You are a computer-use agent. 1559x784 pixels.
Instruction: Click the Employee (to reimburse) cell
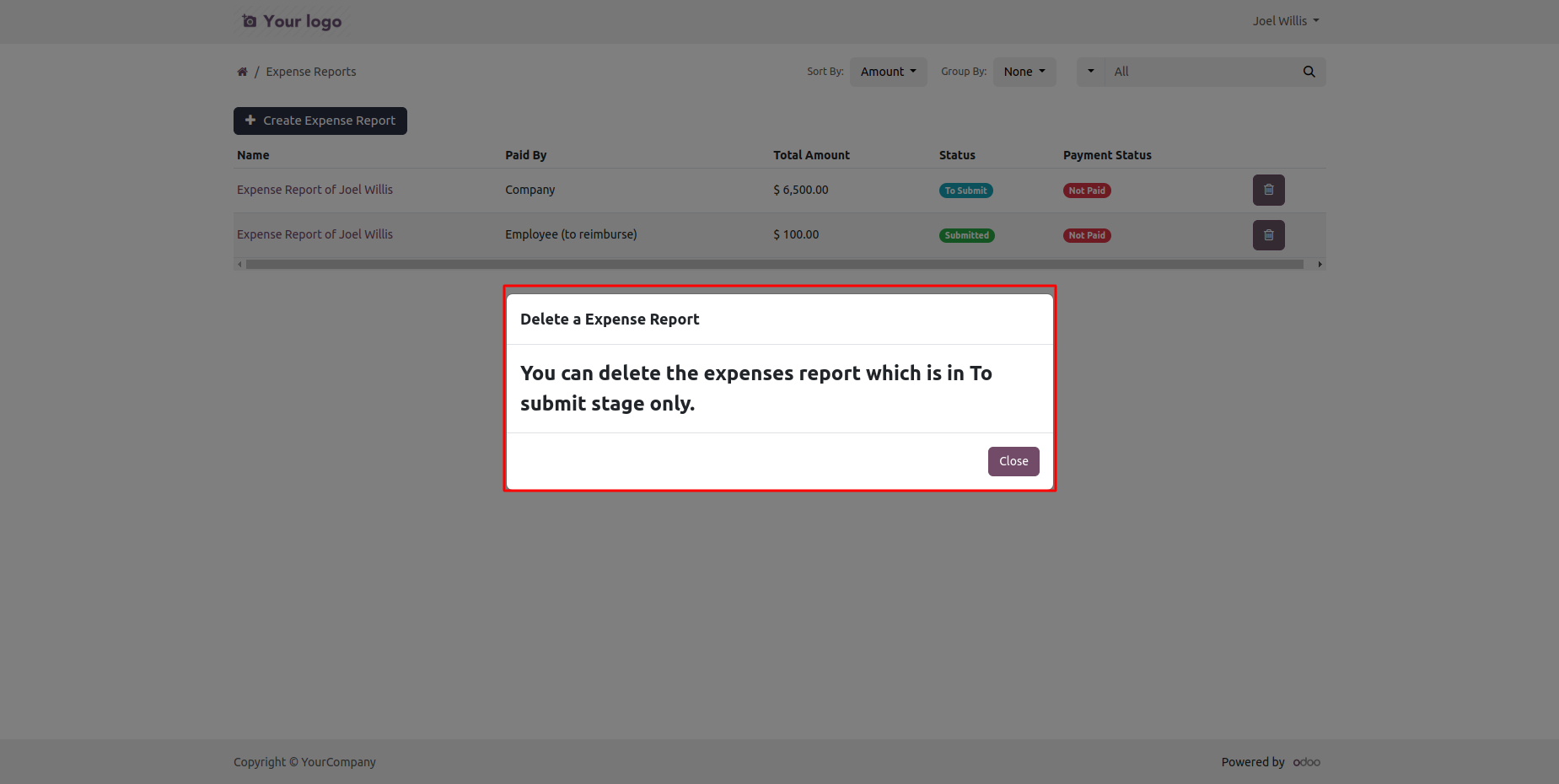pyautogui.click(x=571, y=234)
